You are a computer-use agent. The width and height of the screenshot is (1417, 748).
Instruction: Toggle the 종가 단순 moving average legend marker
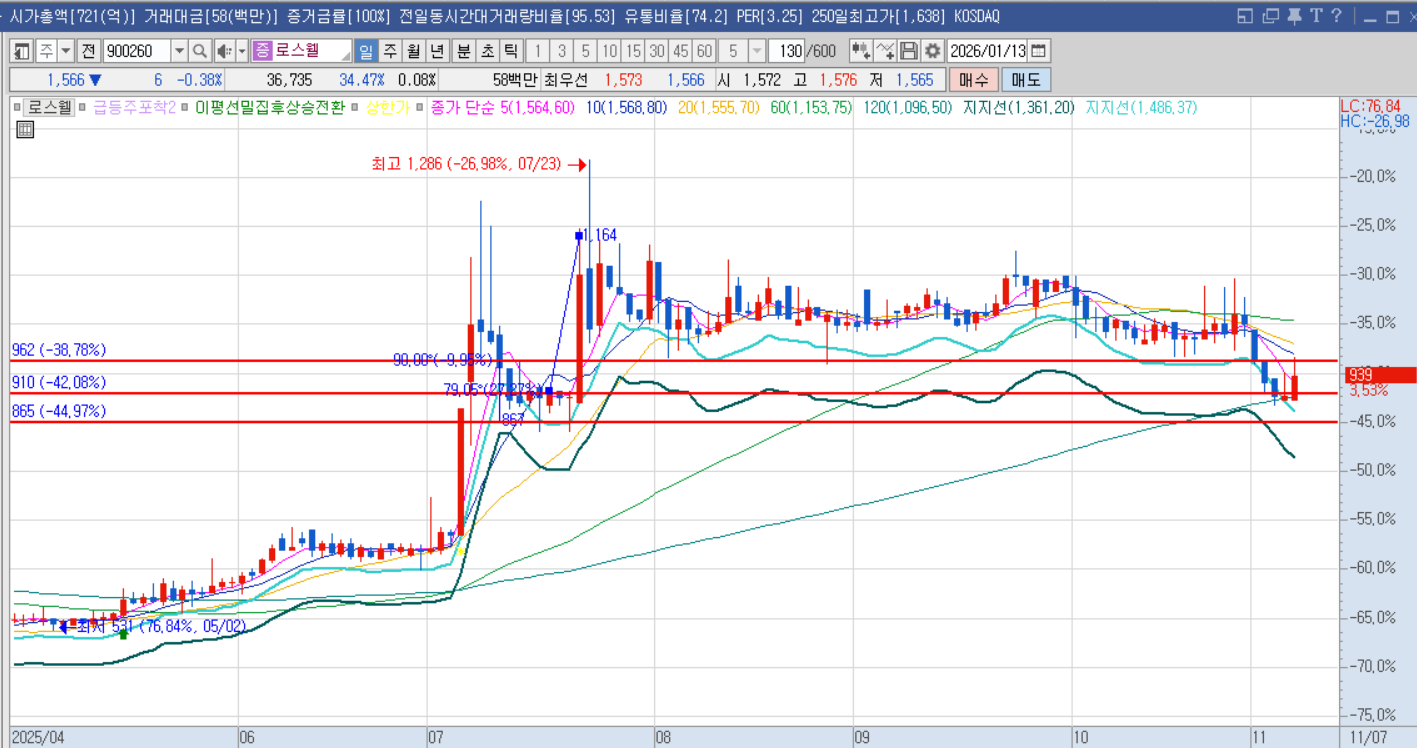(x=421, y=107)
